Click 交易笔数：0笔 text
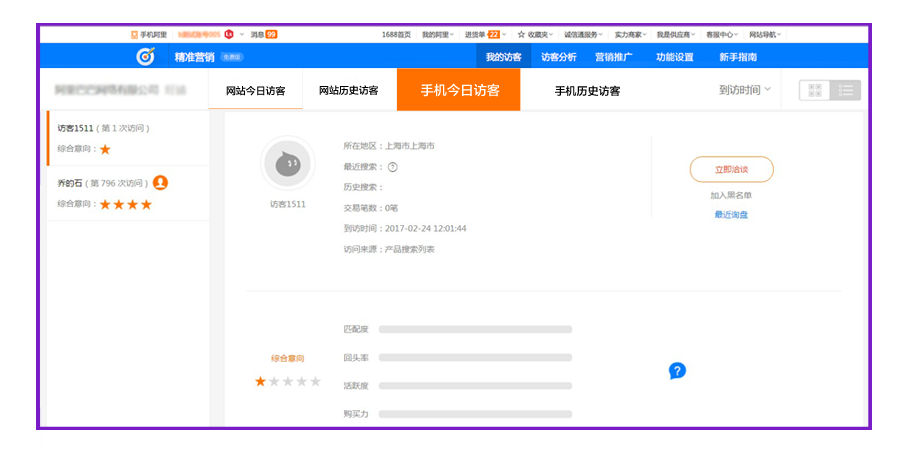This screenshot has height=476, width=922. click(371, 208)
